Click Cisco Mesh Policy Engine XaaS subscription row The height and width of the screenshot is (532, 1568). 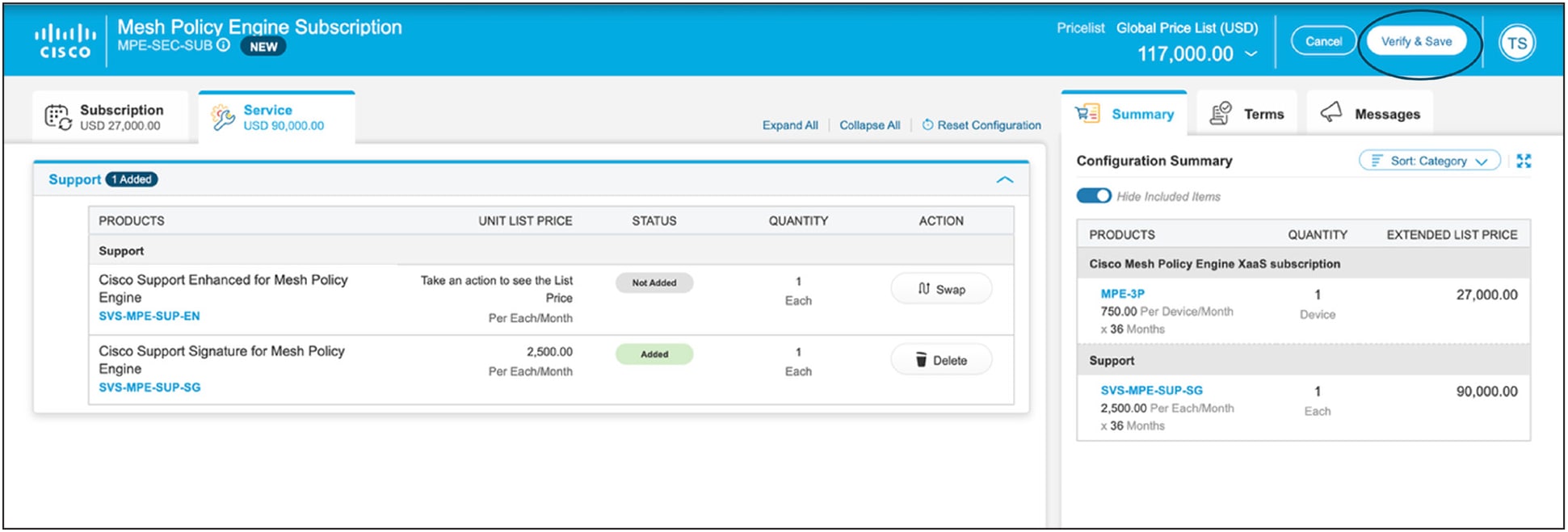click(x=1303, y=264)
